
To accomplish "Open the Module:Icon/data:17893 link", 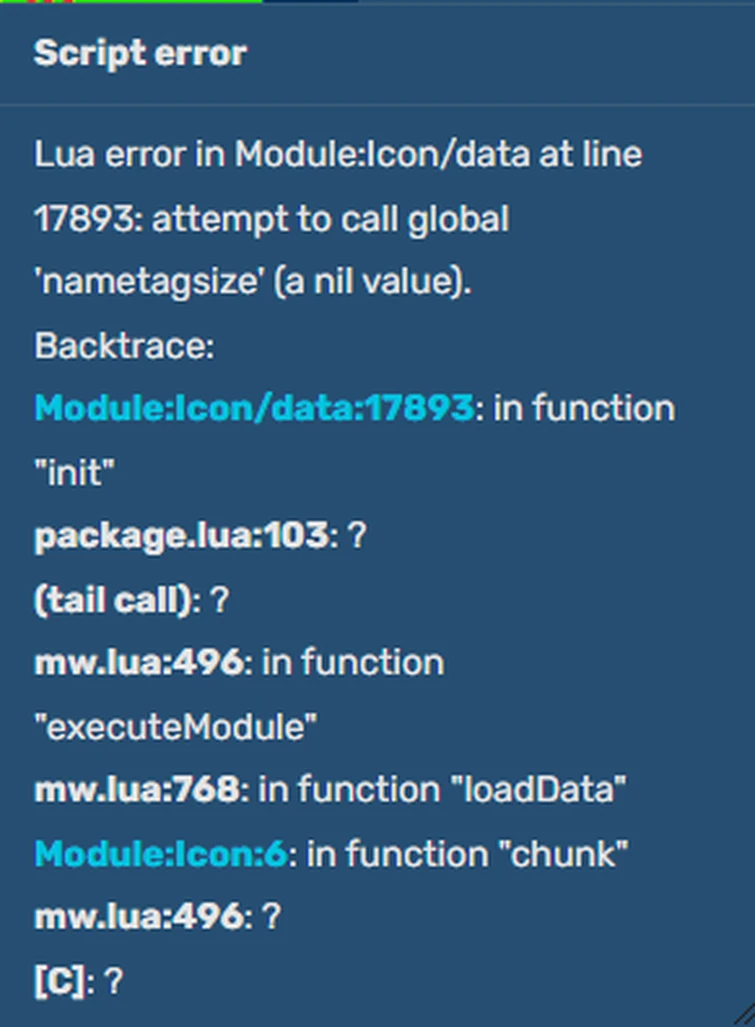I will [254, 409].
